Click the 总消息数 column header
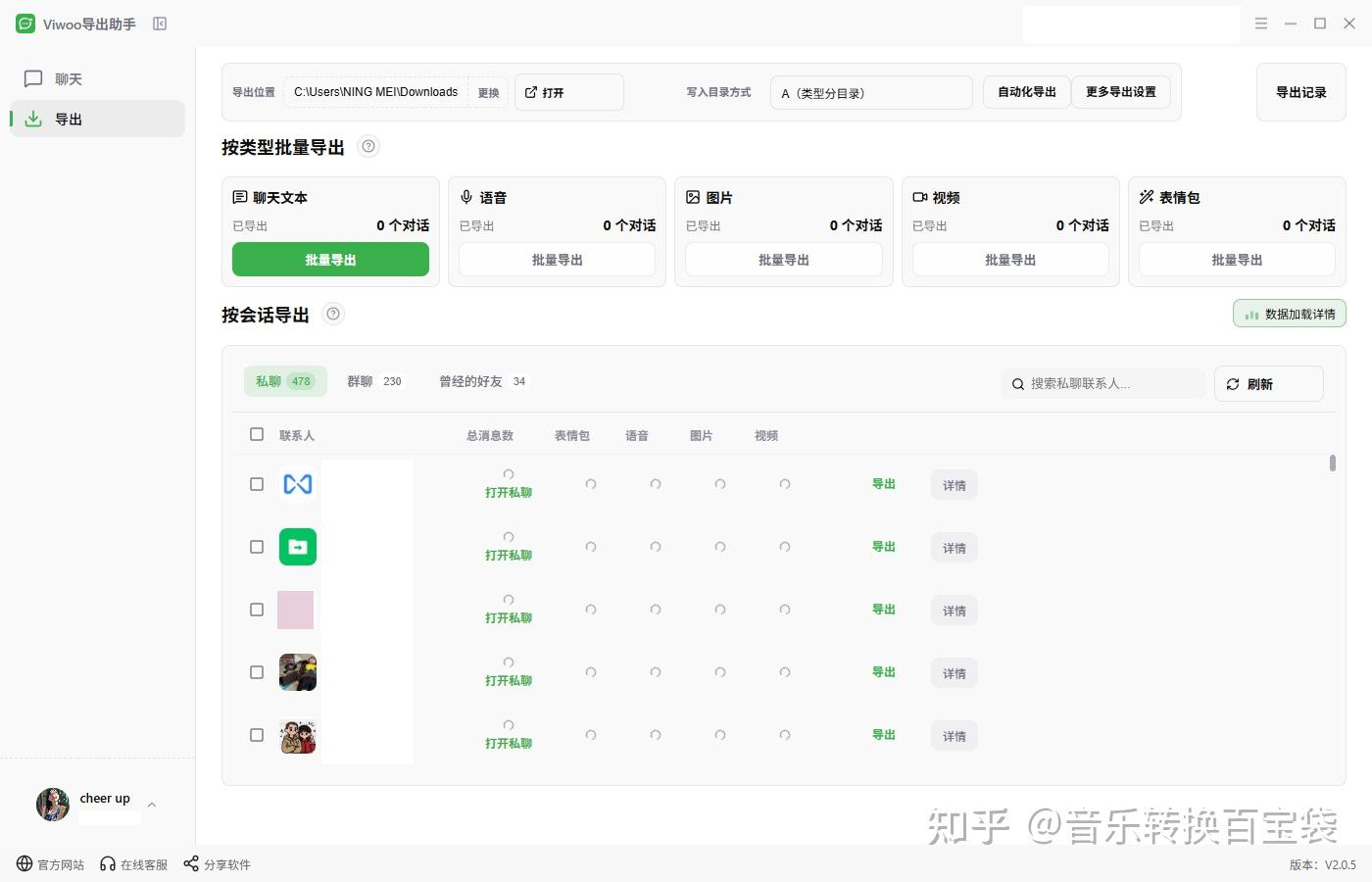This screenshot has height=882, width=1372. tap(490, 435)
